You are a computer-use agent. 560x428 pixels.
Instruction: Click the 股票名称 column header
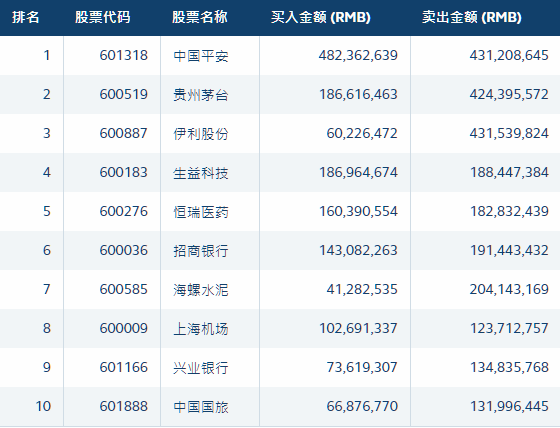click(x=200, y=17)
